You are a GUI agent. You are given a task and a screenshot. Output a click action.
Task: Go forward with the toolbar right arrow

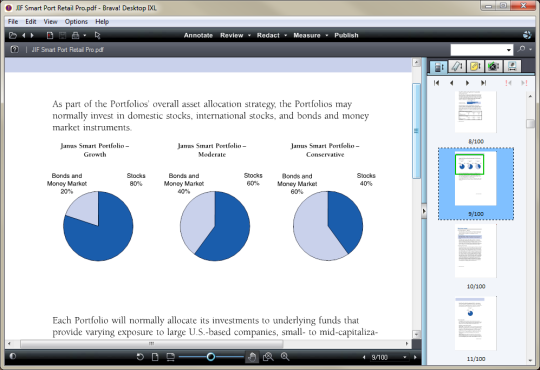point(32,35)
